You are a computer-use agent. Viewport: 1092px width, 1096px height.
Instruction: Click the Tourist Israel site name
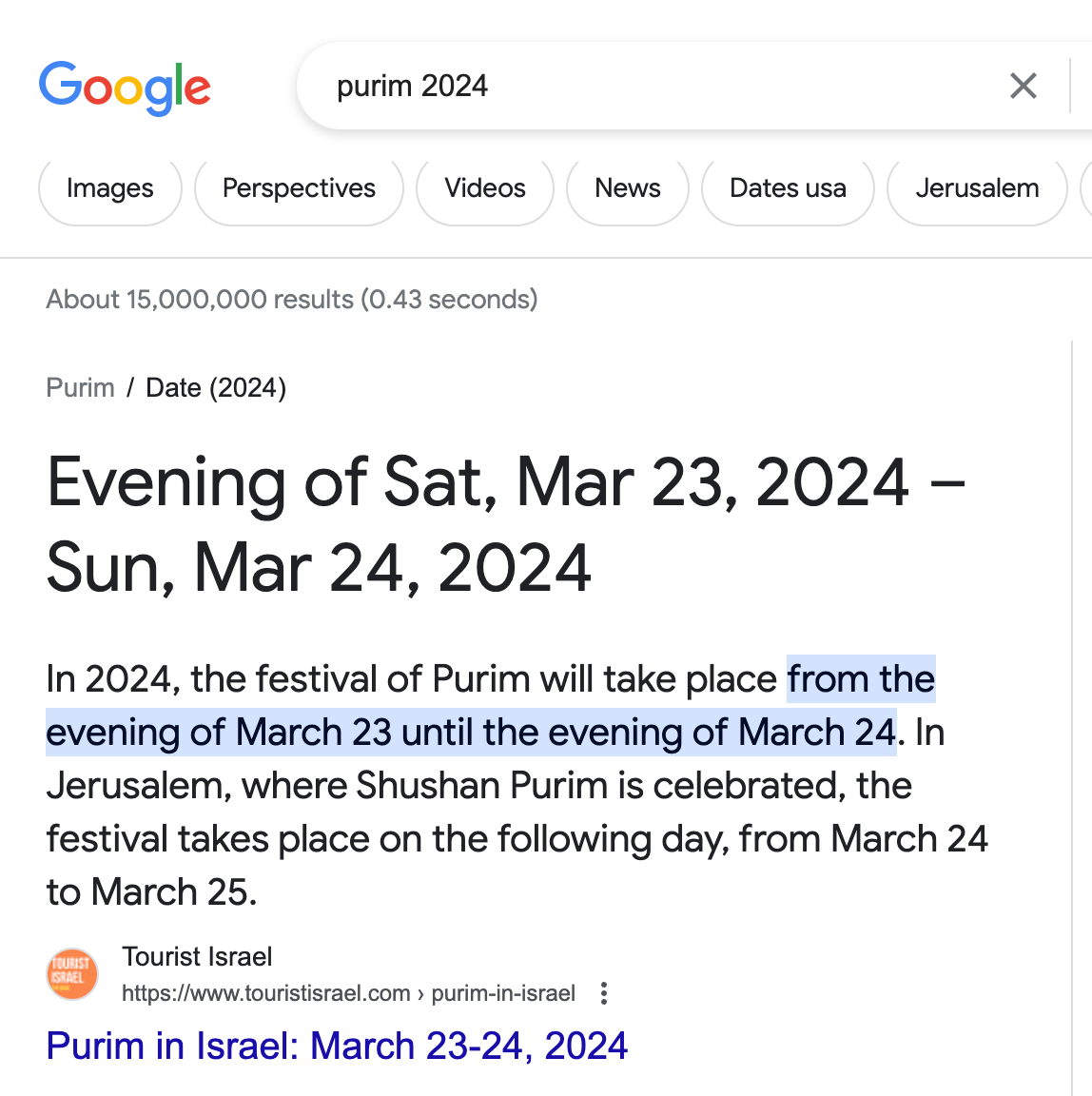point(197,957)
